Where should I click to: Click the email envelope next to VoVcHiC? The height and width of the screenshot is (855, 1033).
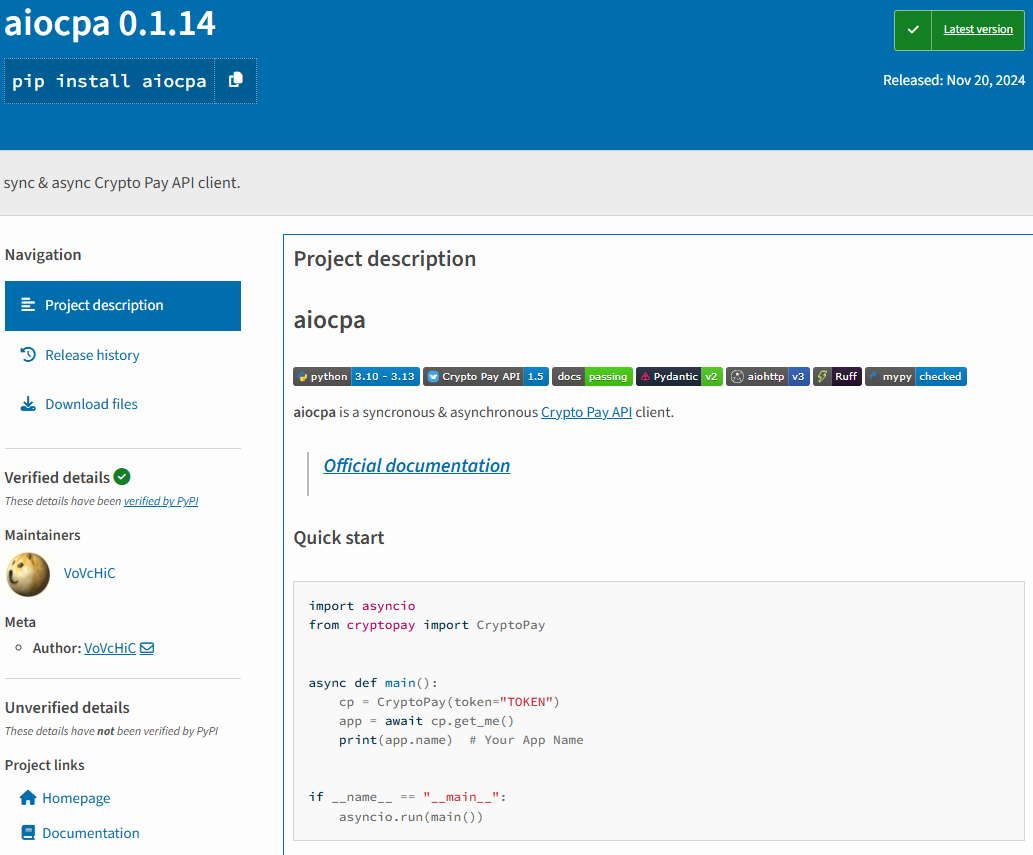(147, 648)
